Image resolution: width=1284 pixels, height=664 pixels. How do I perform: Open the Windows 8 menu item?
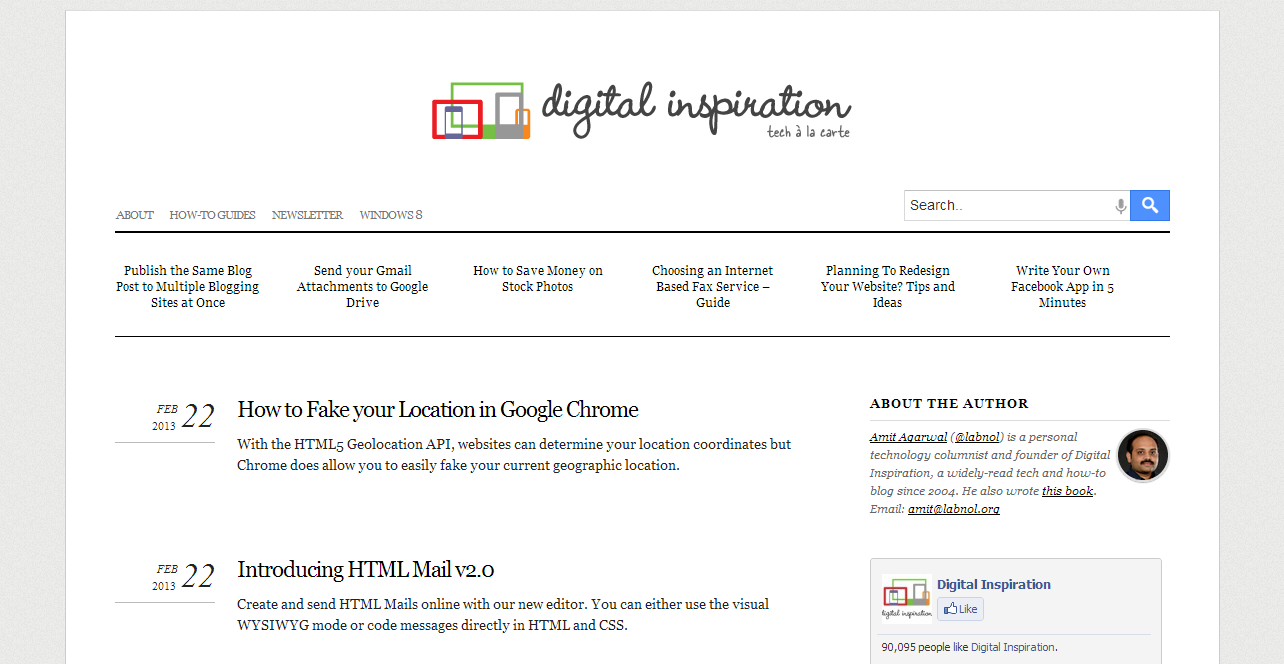pos(391,215)
